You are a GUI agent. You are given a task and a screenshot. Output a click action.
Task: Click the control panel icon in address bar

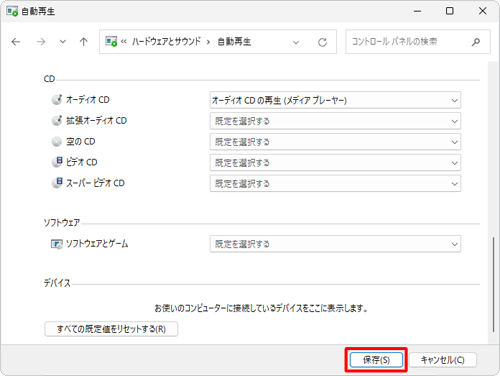(x=111, y=41)
